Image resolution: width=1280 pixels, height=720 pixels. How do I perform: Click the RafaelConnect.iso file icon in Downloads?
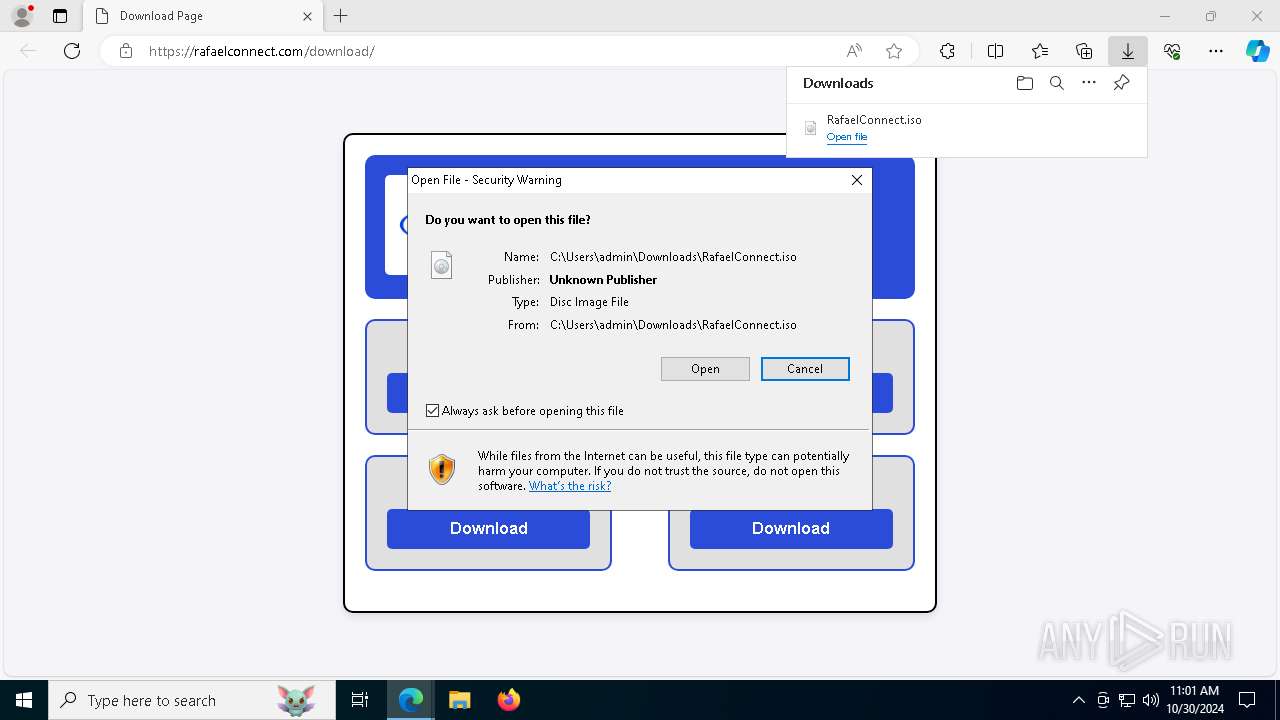pyautogui.click(x=811, y=128)
